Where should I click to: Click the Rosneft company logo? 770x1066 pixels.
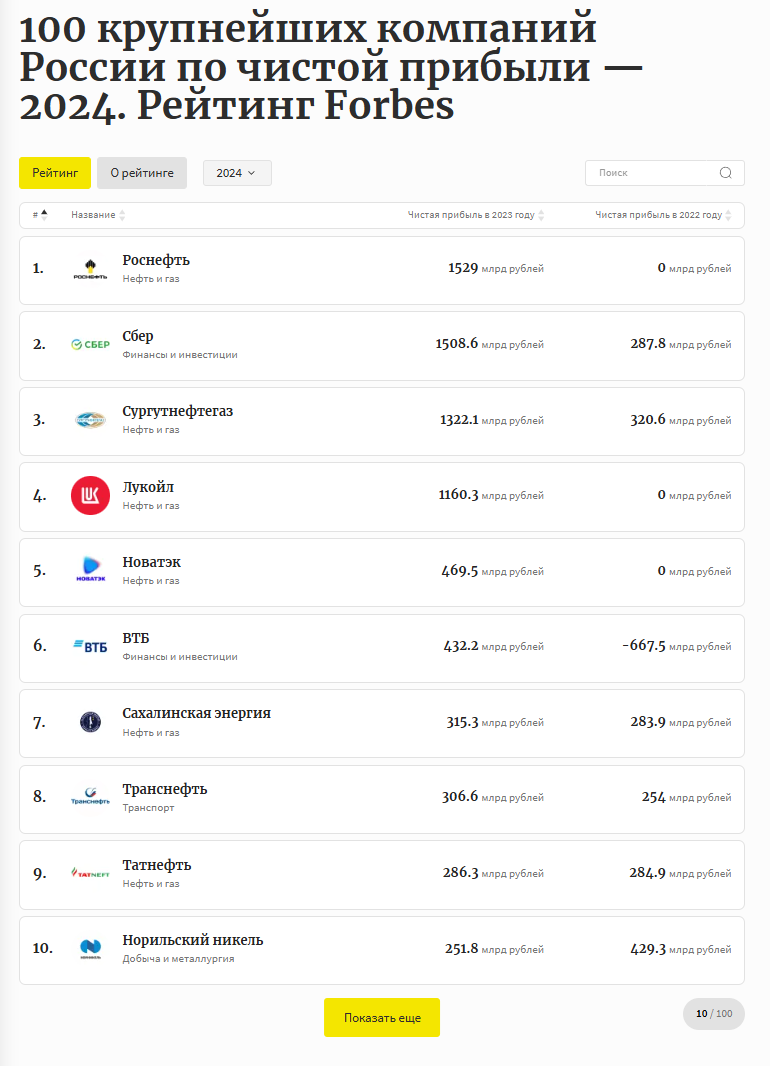pyautogui.click(x=90, y=269)
